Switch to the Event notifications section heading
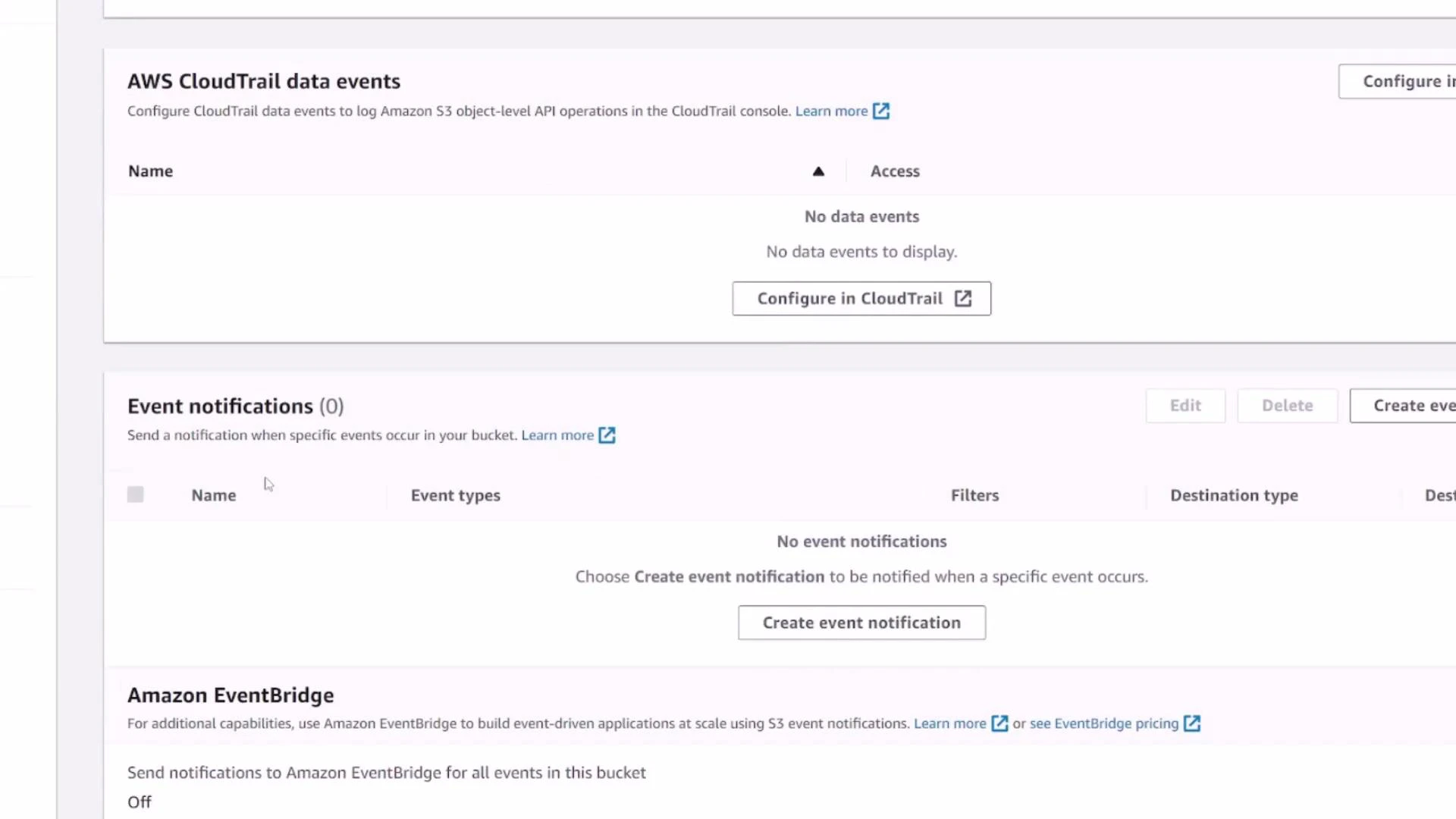Viewport: 1456px width, 819px height. coord(220,406)
